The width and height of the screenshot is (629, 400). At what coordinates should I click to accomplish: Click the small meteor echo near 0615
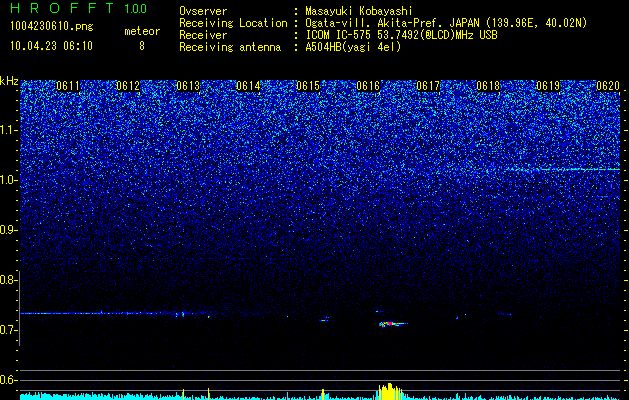point(324,319)
